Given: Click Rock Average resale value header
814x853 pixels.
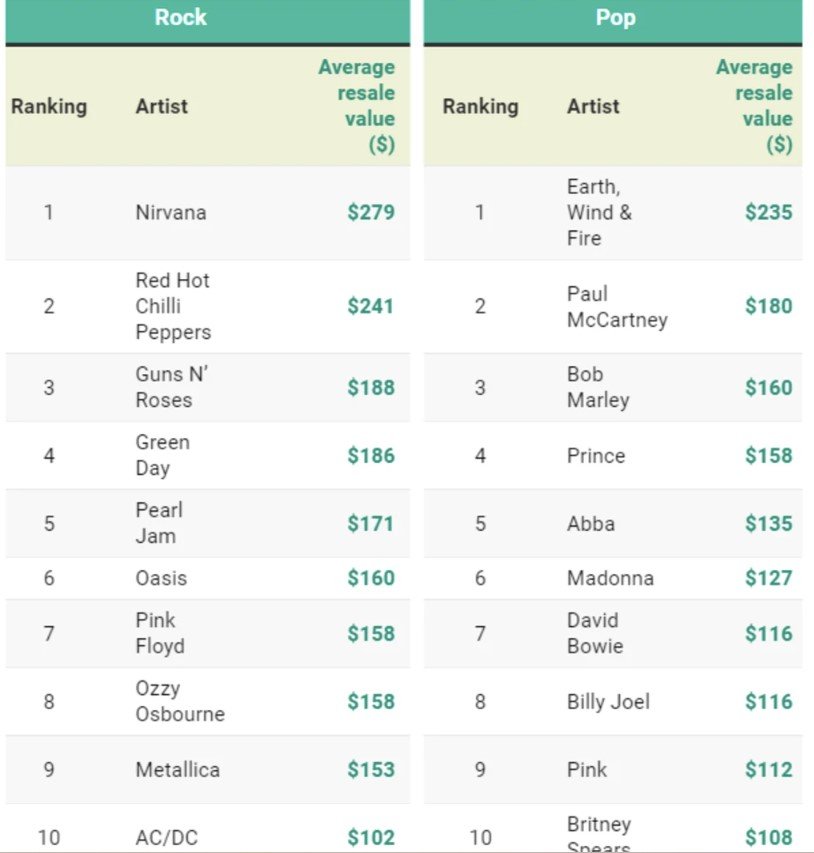Looking at the screenshot, I should point(356,106).
